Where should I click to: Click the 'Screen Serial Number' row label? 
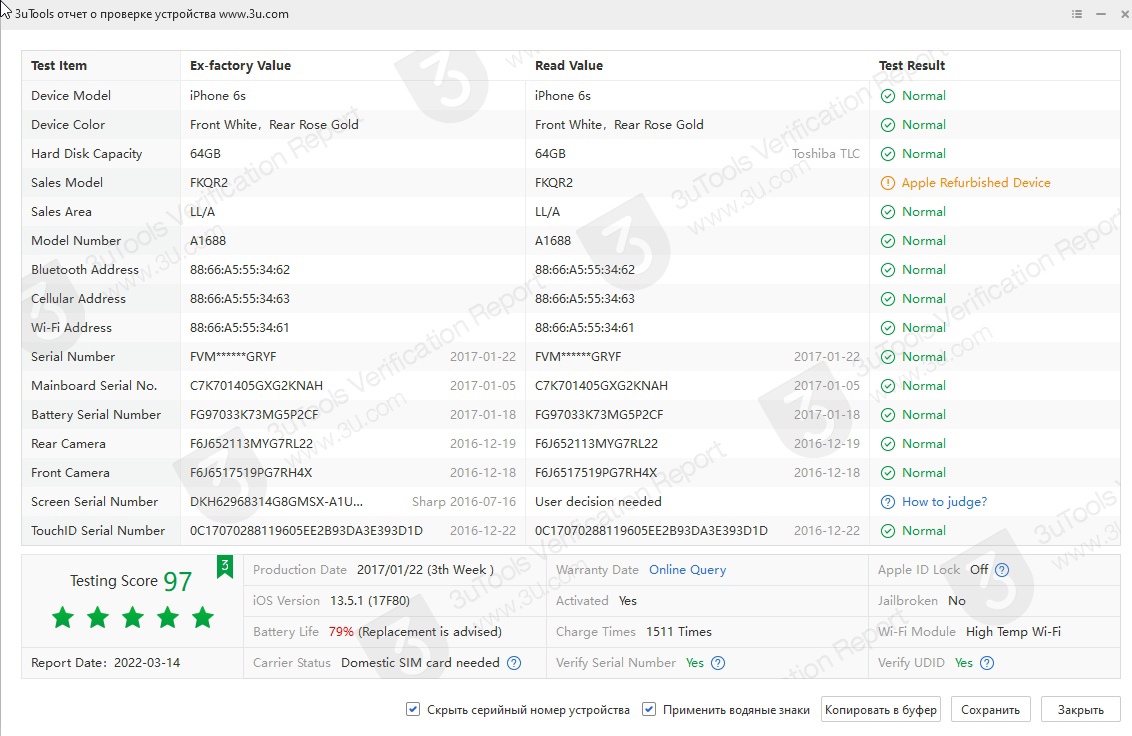(x=95, y=502)
